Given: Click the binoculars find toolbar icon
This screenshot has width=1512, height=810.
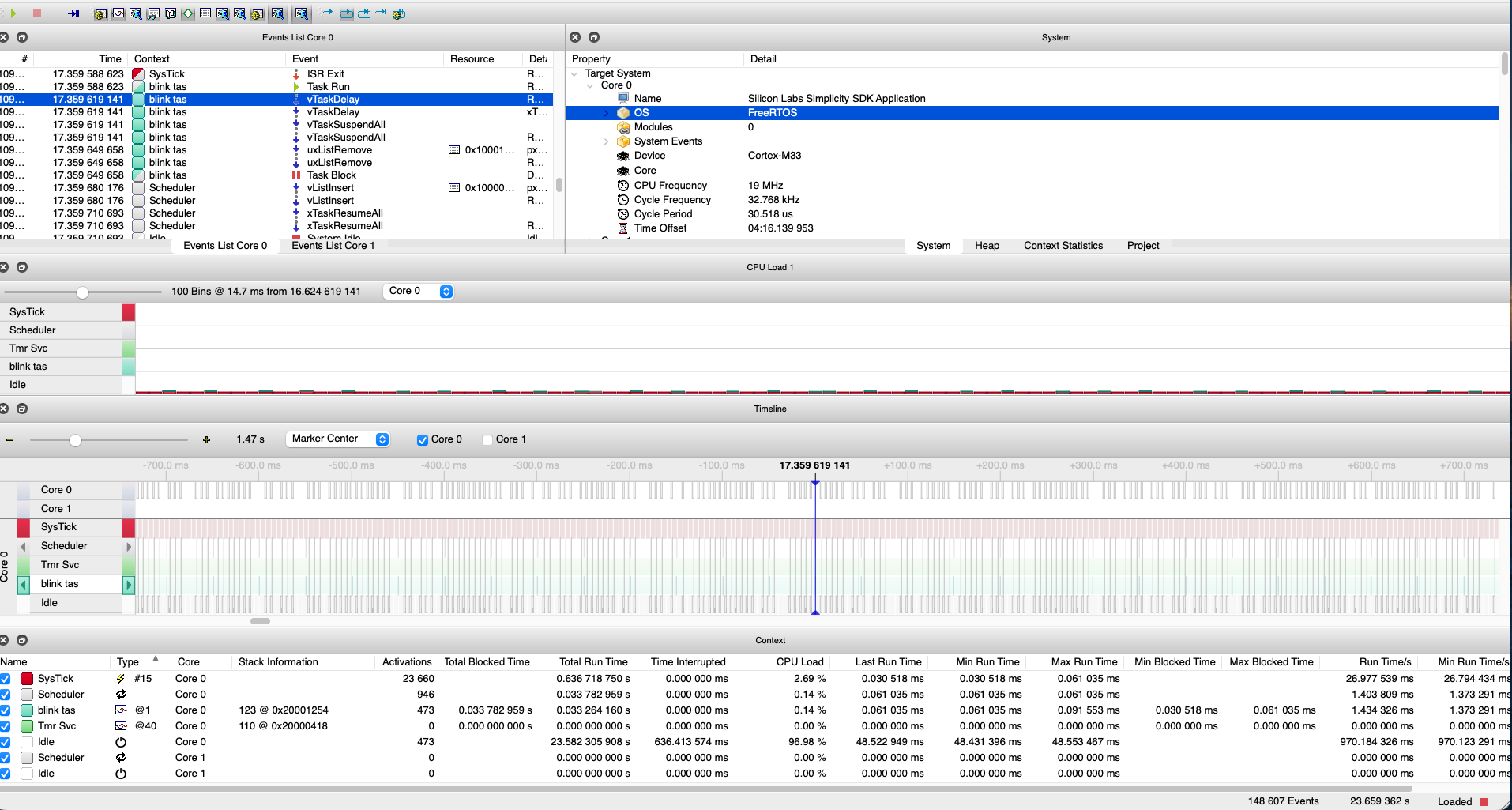Looking at the screenshot, I should 153,13.
